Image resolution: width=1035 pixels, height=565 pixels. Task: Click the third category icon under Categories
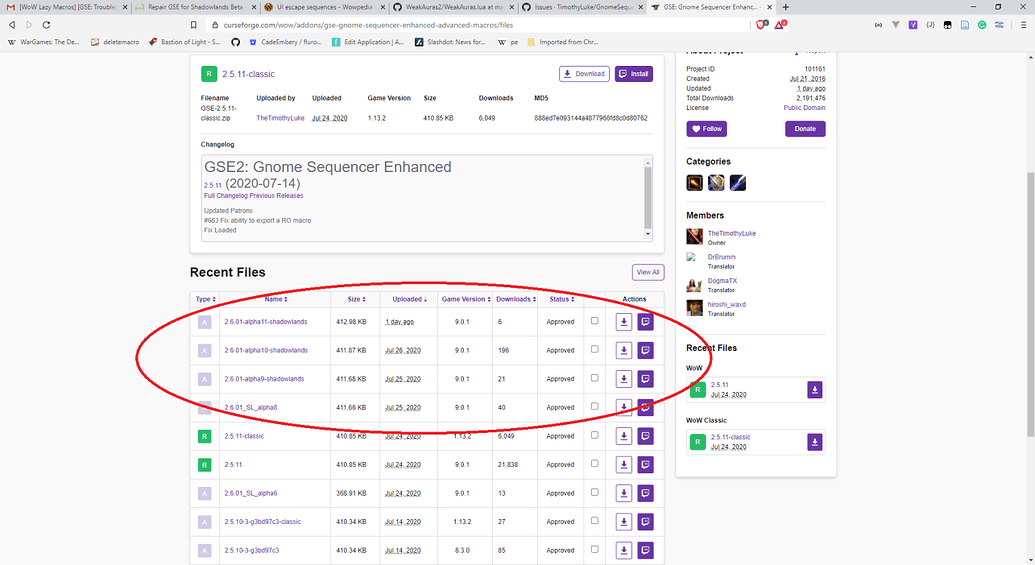(737, 183)
